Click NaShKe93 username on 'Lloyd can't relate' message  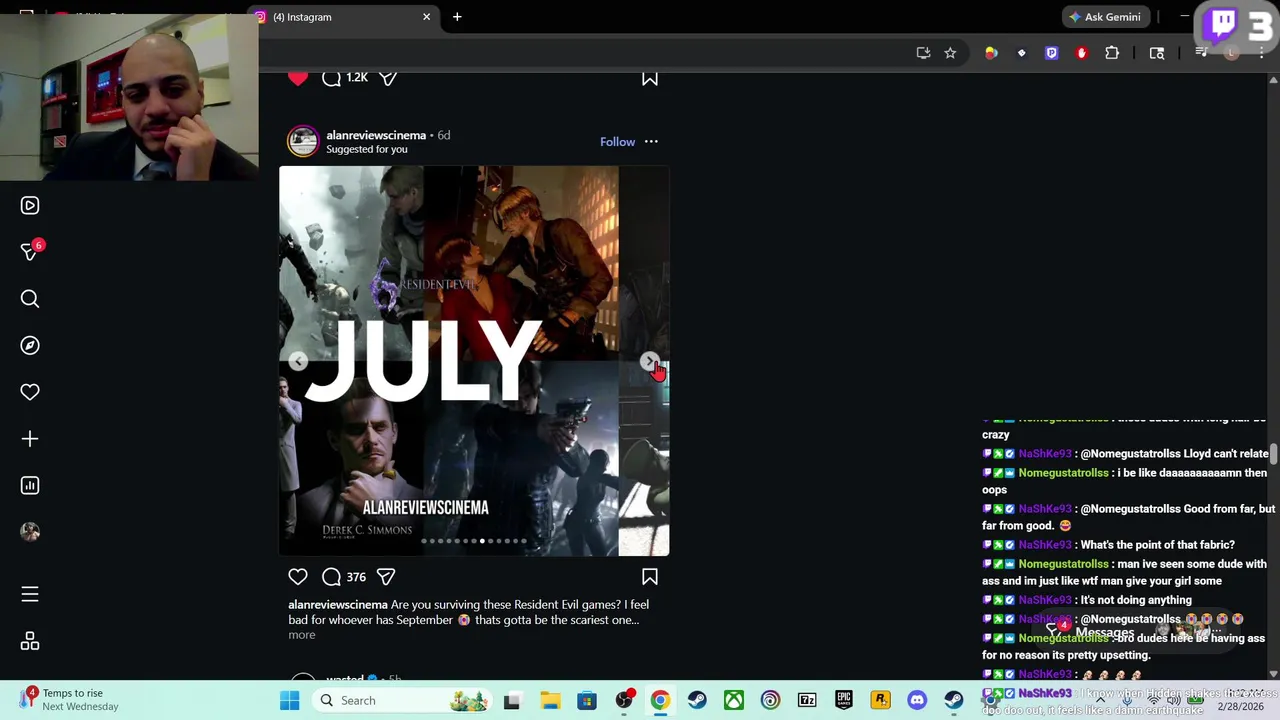click(x=1045, y=454)
